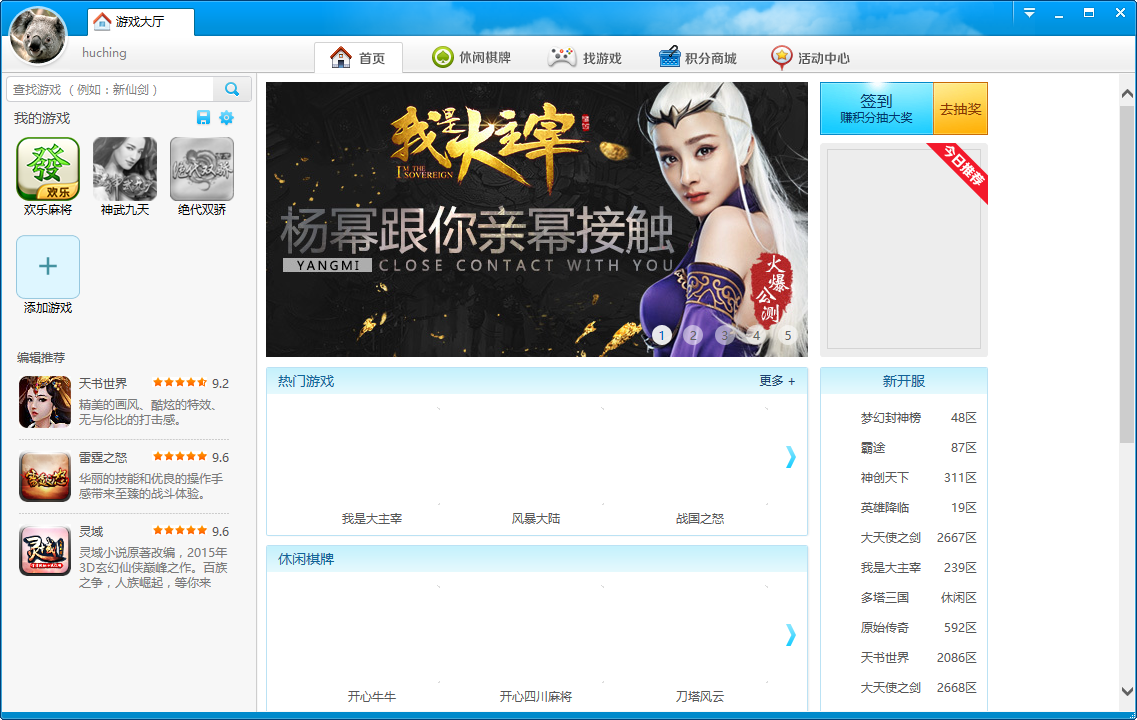Select 霸途 87区 server row
The height and width of the screenshot is (720, 1137).
[x=918, y=448]
